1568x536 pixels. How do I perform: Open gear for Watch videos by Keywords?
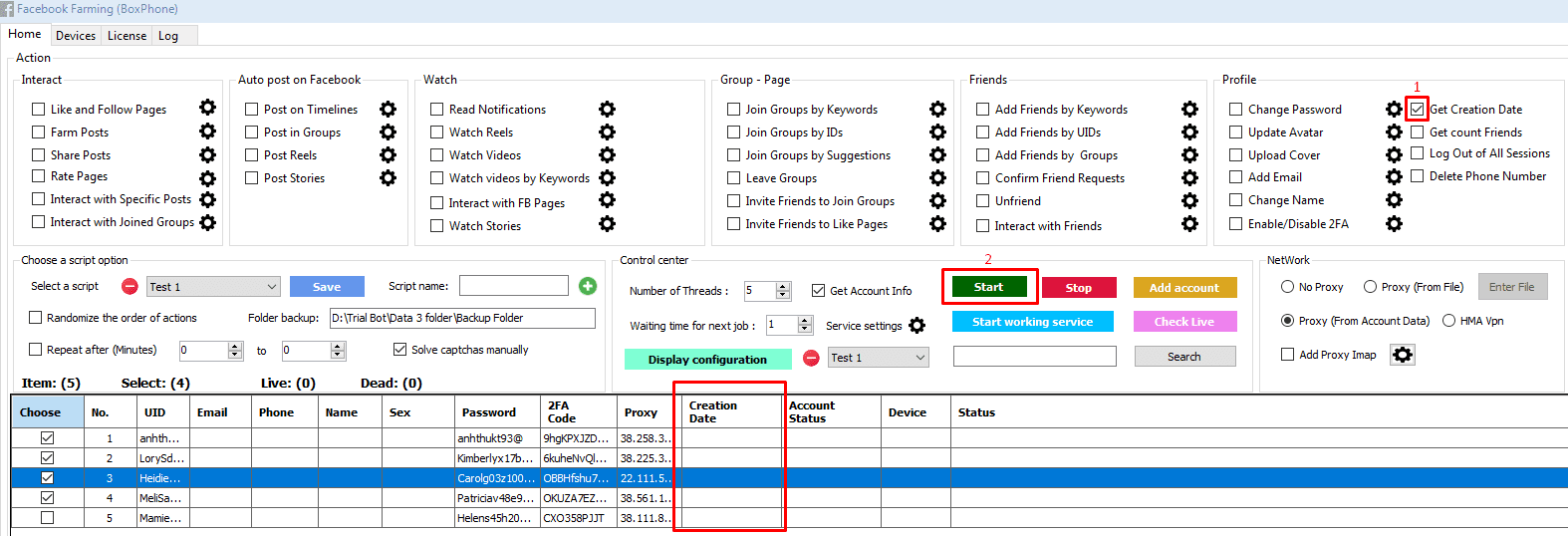[x=607, y=177]
